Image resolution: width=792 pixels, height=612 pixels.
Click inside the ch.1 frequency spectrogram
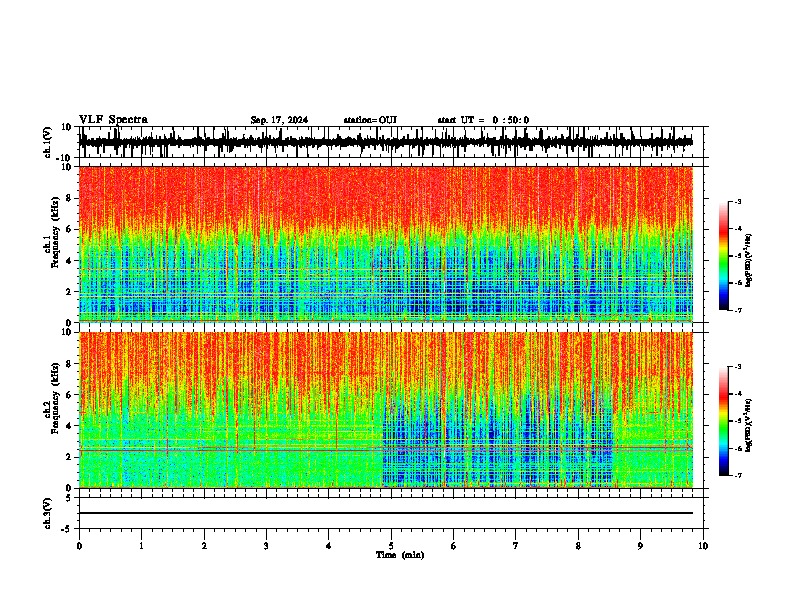click(386, 244)
